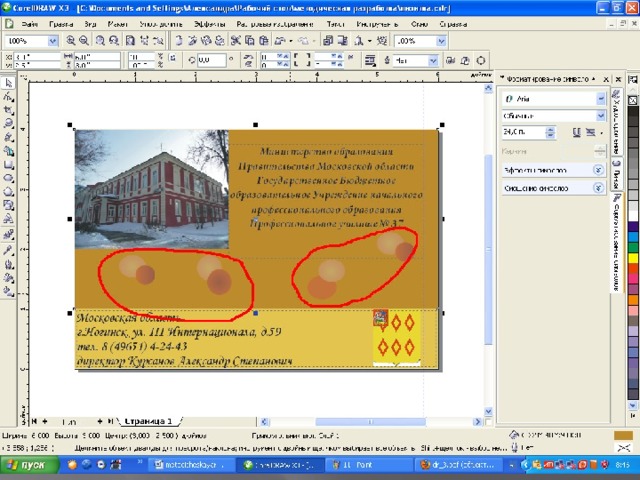This screenshot has height=480, width=640.
Task: Expand the Смещение символа section
Action: coord(598,187)
